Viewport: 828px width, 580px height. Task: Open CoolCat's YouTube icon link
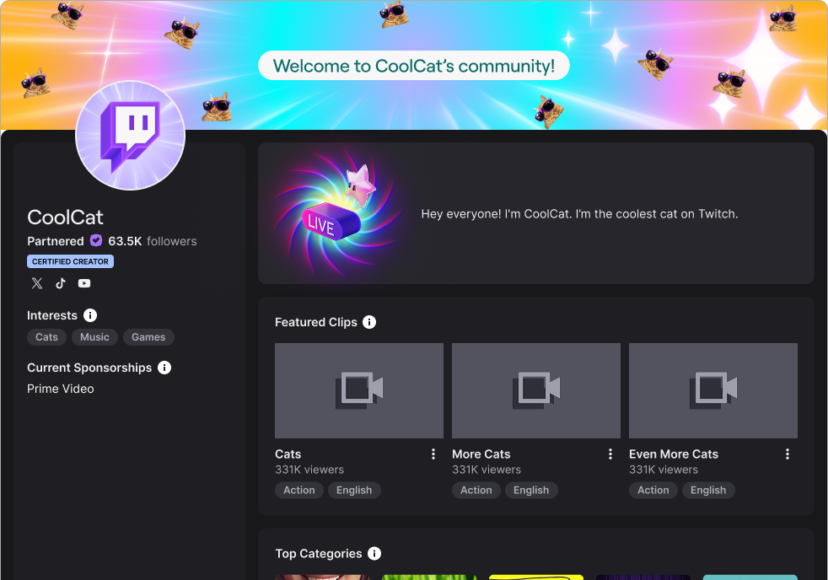(84, 283)
